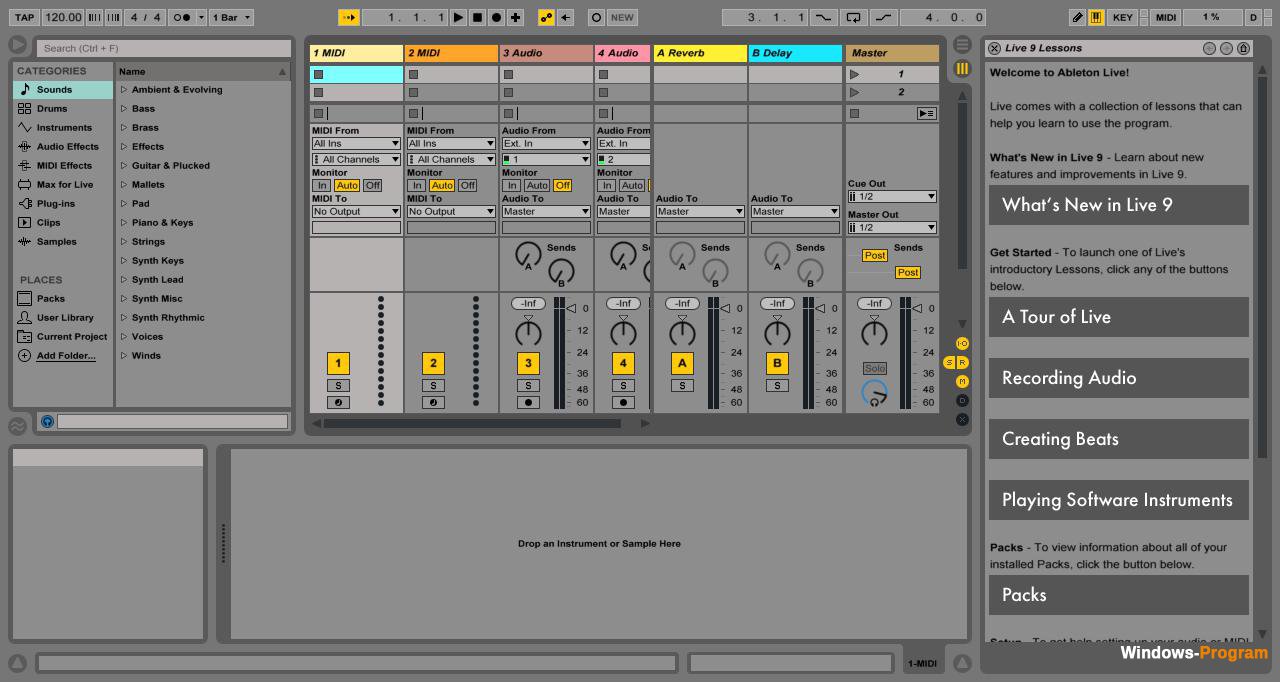Toggle the In/Out section show button
Viewport: 1280px width, 682px height.
pyautogui.click(x=962, y=343)
